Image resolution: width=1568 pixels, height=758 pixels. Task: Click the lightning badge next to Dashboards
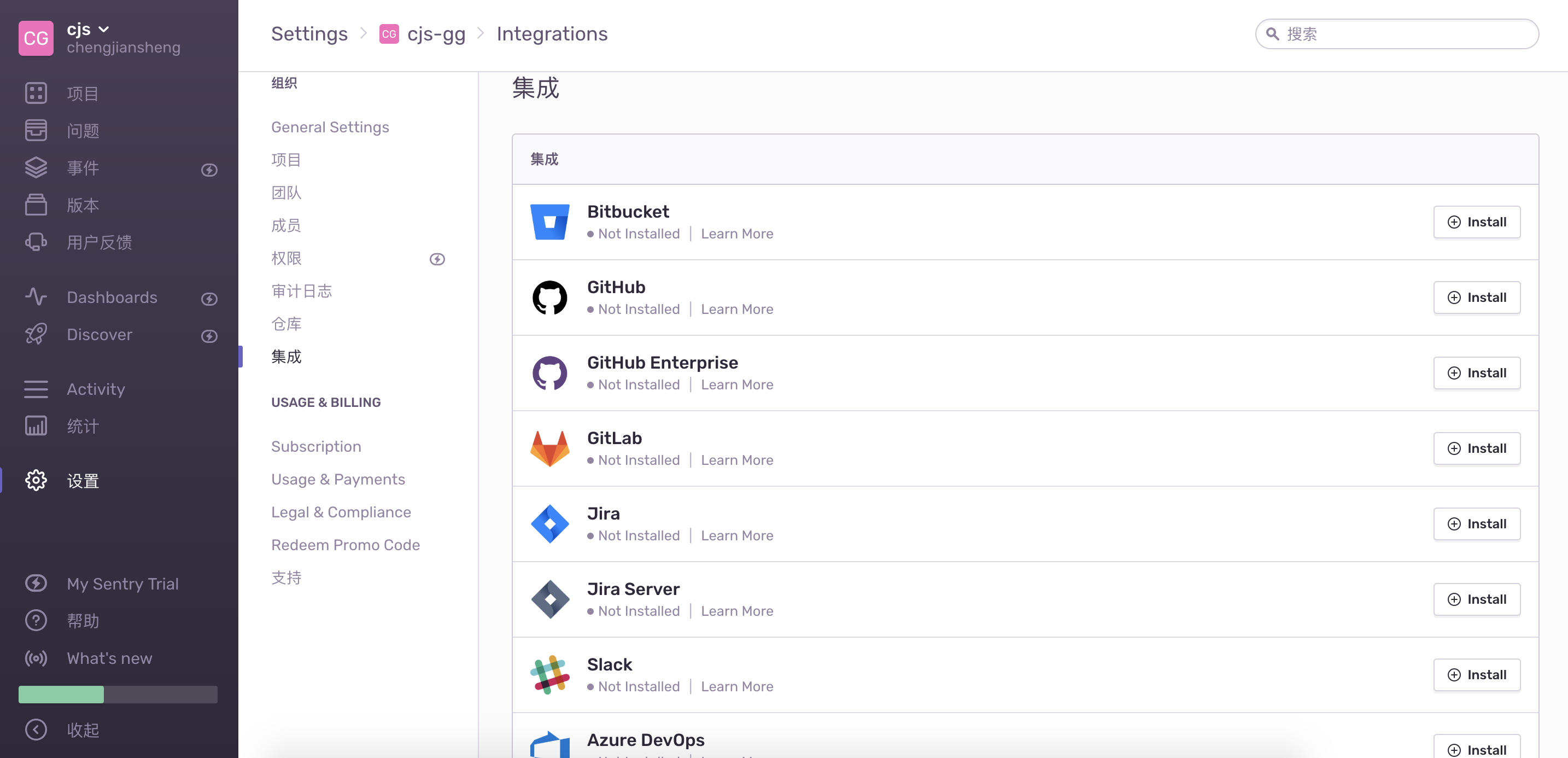pyautogui.click(x=209, y=299)
